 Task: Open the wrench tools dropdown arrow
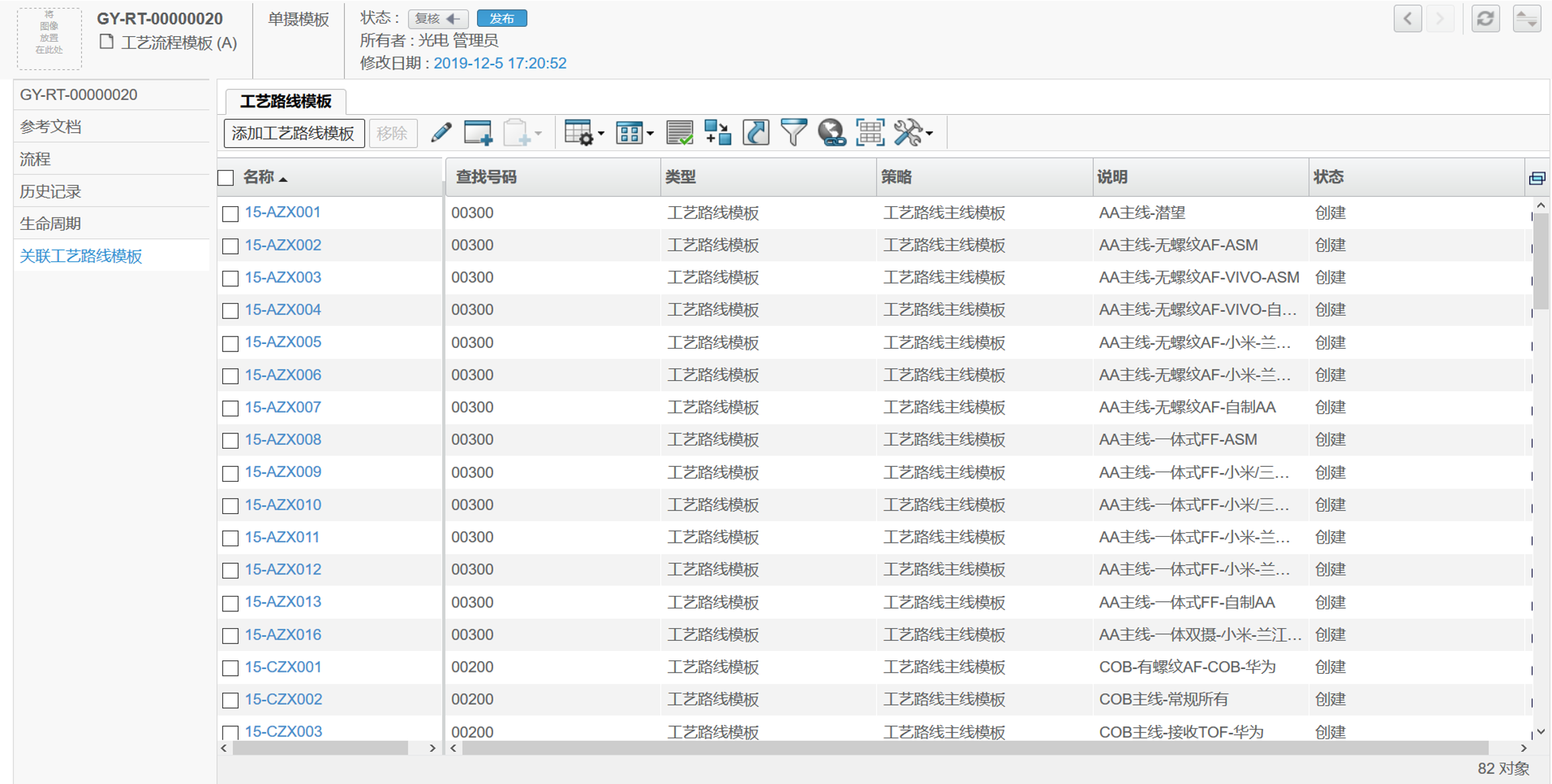point(929,134)
